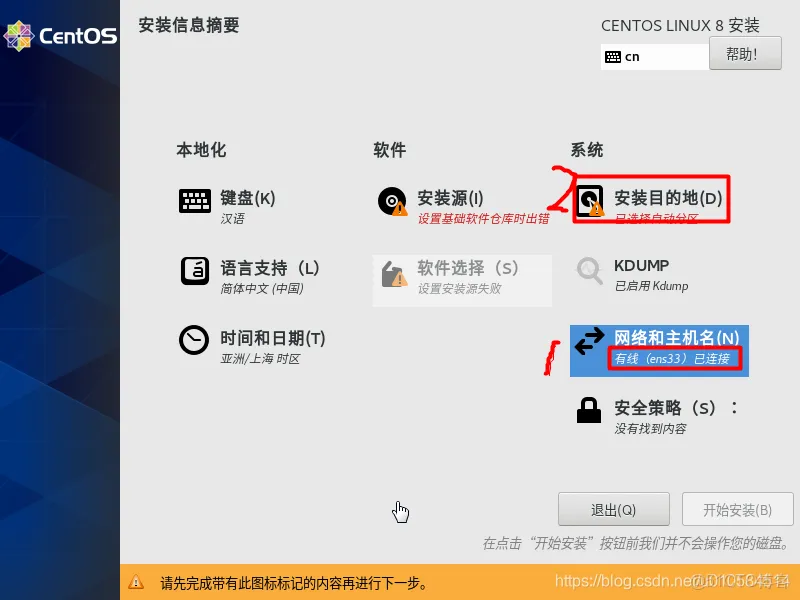
Task: Select 时间和日期(T) entry
Action: coord(272,338)
